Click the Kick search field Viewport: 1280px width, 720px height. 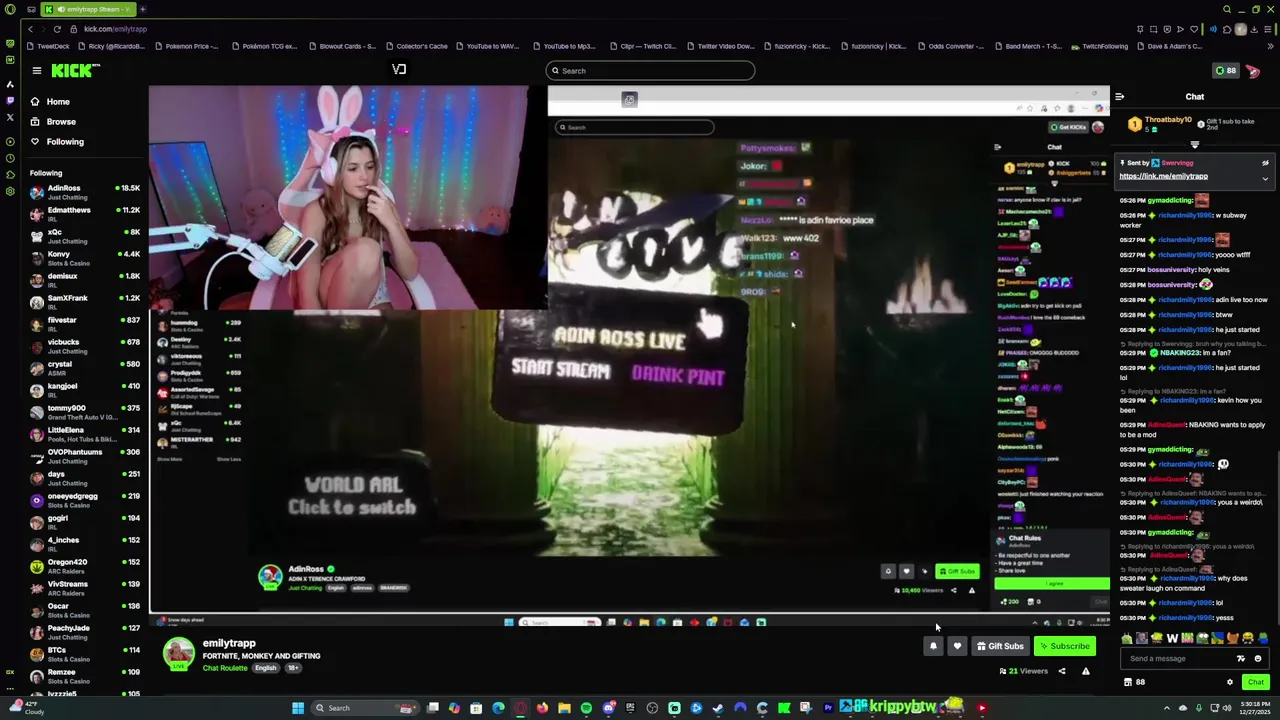coord(650,70)
